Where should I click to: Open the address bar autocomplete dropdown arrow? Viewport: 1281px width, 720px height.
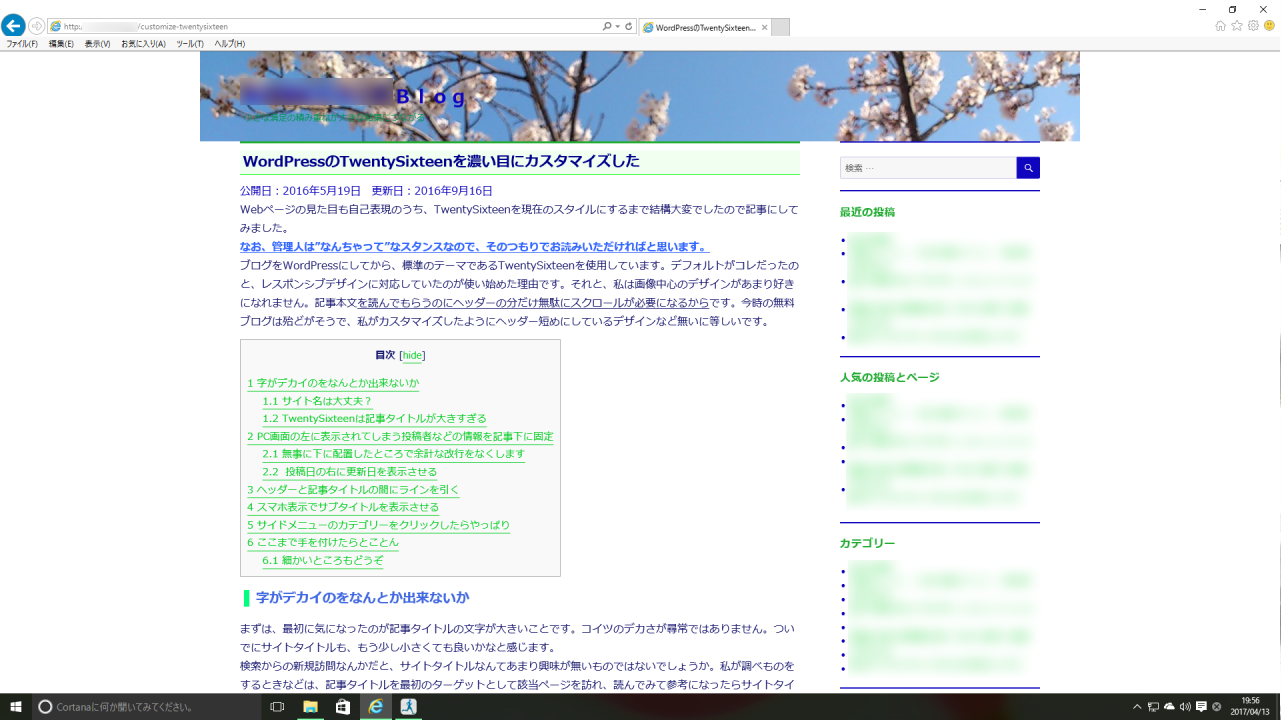(618, 27)
